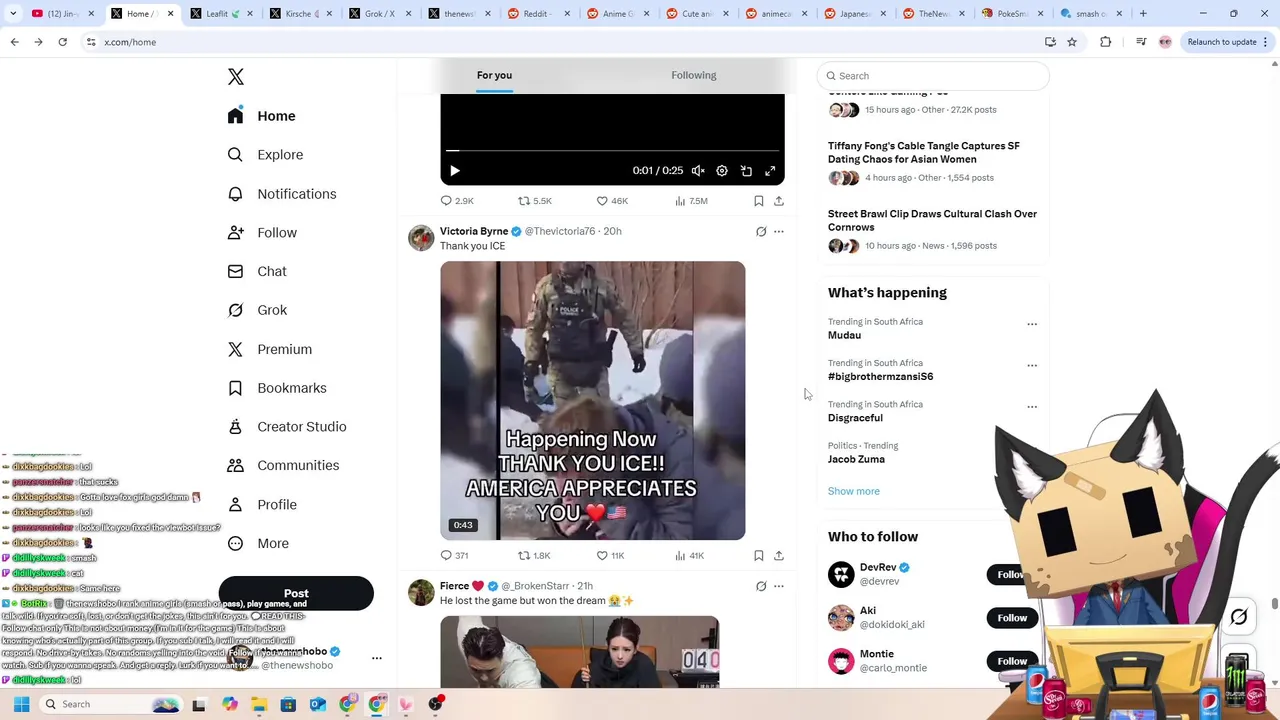Click the X search field
The width and height of the screenshot is (1280, 720).
(933, 76)
